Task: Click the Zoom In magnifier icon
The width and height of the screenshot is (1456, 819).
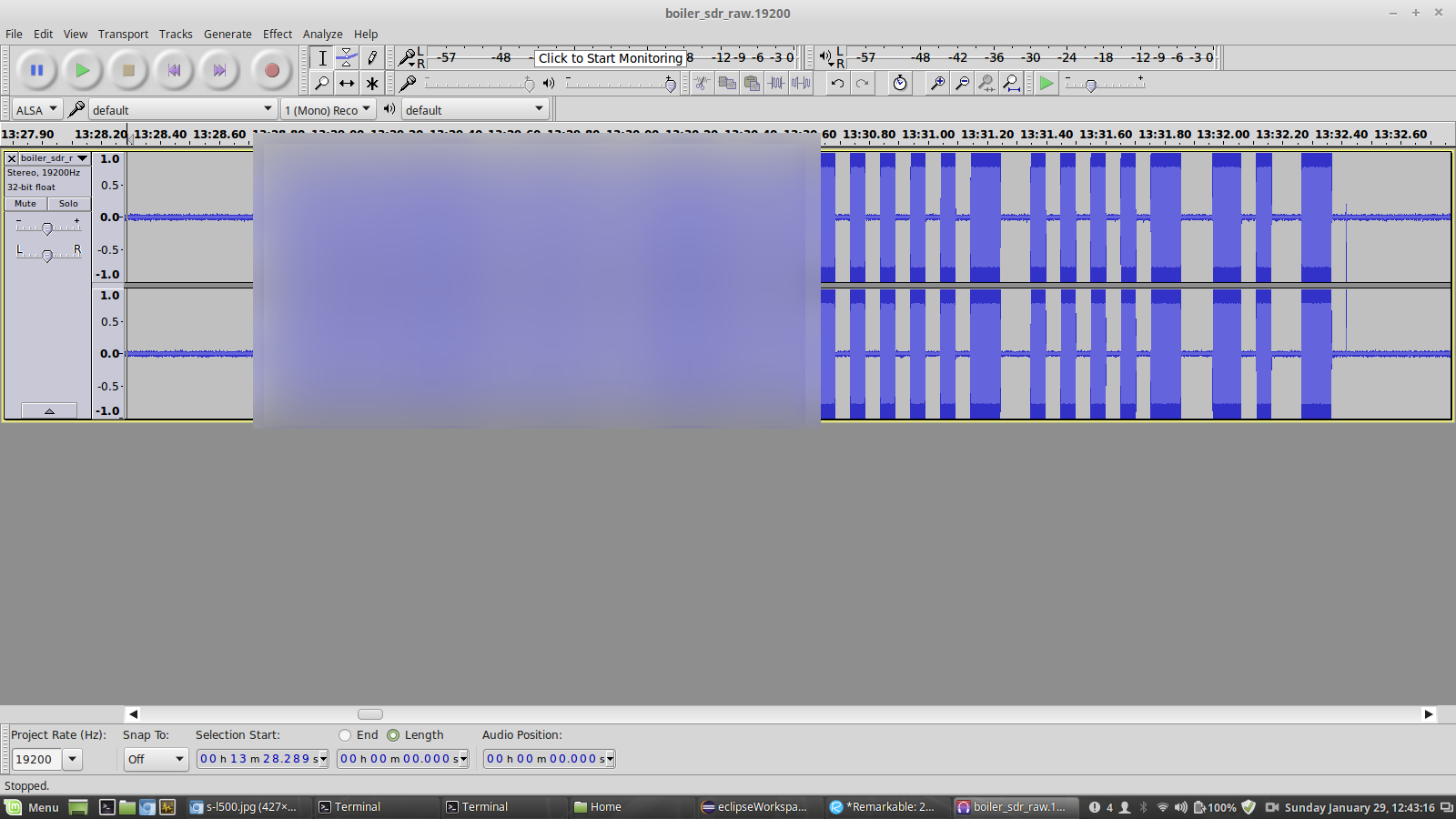Action: point(936,84)
